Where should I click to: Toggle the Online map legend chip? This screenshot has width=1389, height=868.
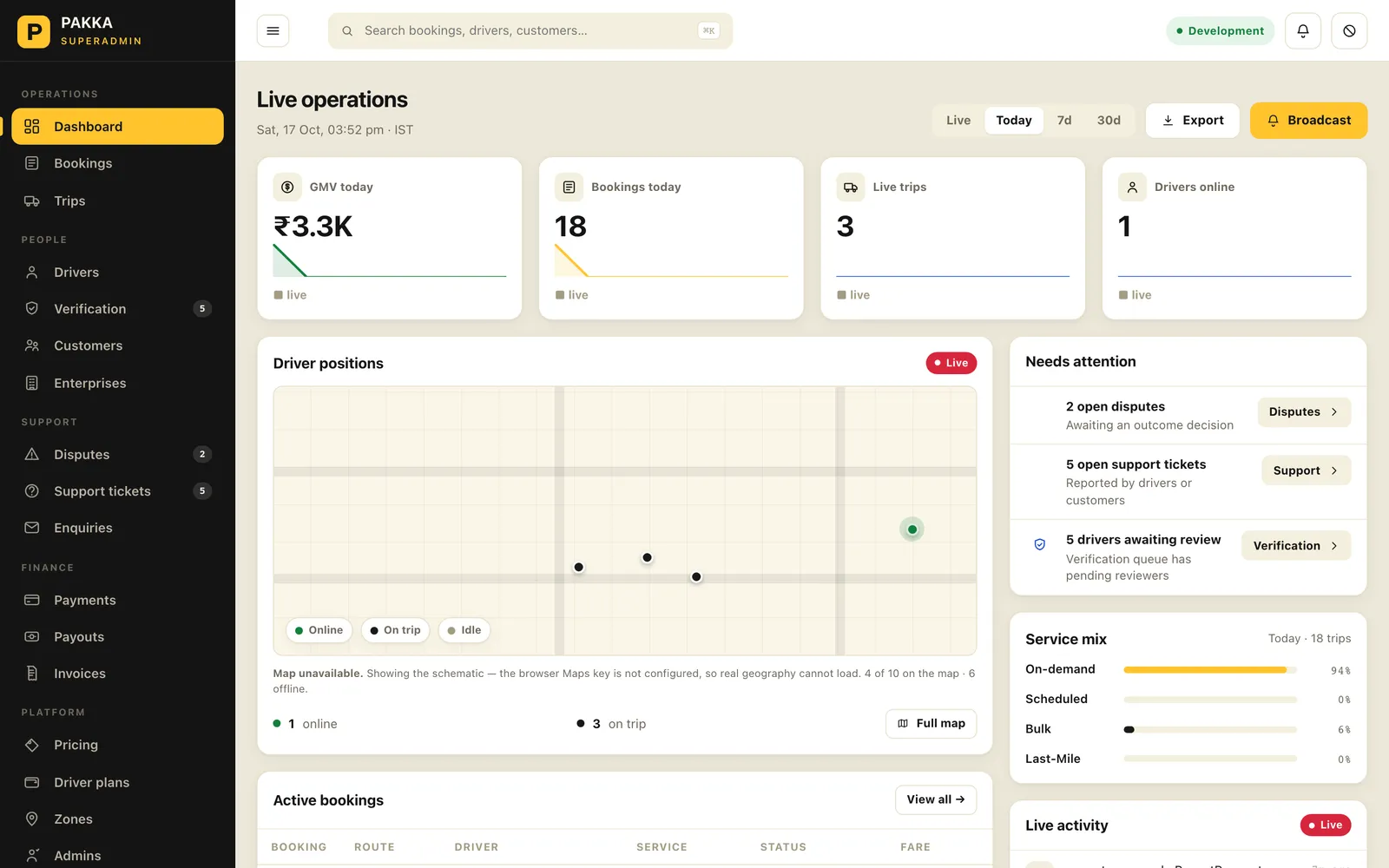(319, 630)
